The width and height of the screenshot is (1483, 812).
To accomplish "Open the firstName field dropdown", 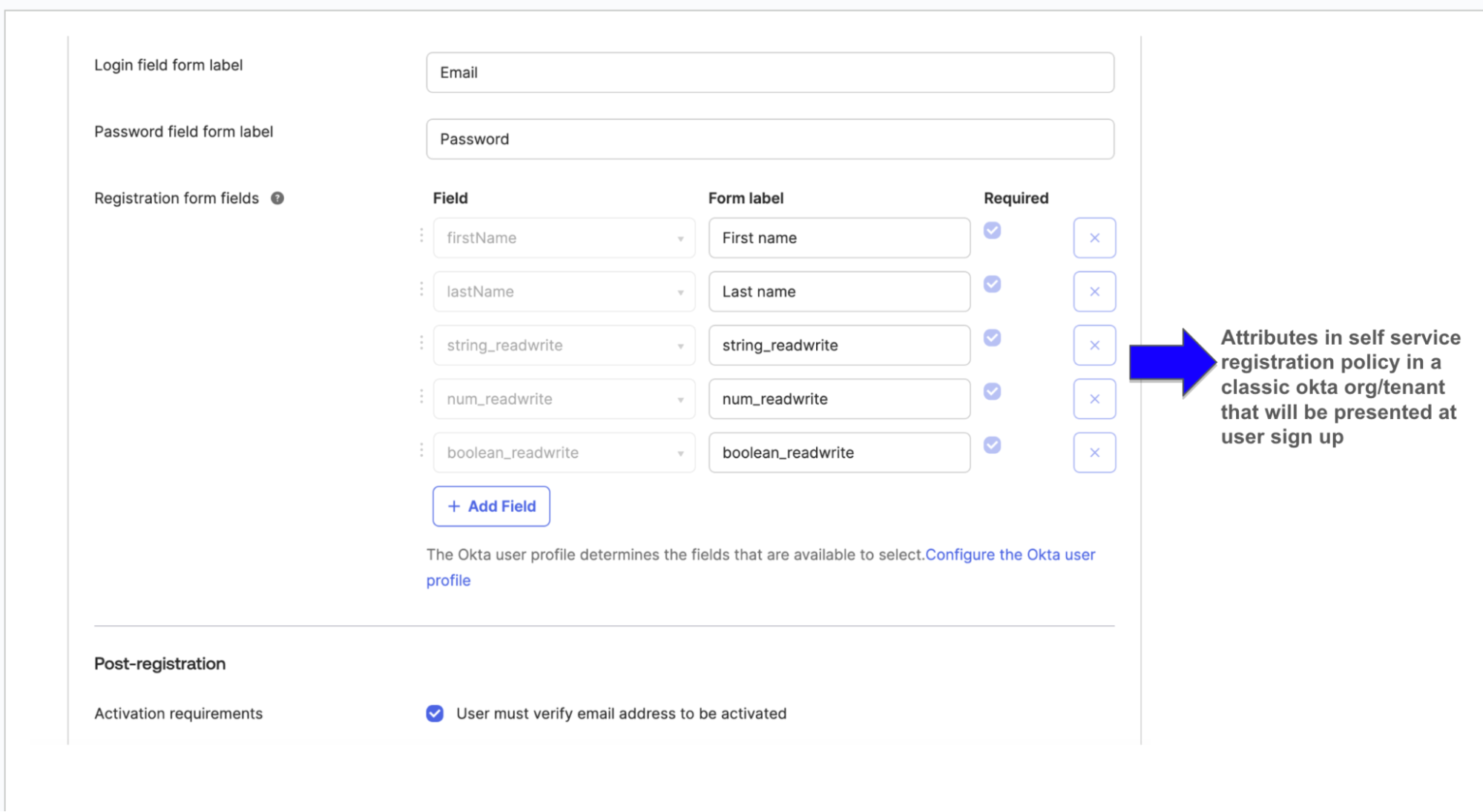I will (x=564, y=238).
